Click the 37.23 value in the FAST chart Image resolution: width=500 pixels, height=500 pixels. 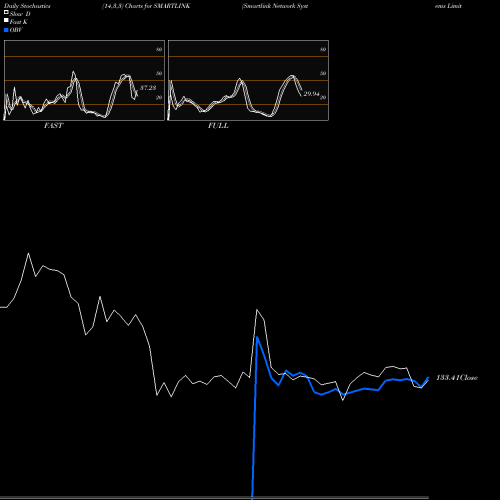tap(148, 88)
